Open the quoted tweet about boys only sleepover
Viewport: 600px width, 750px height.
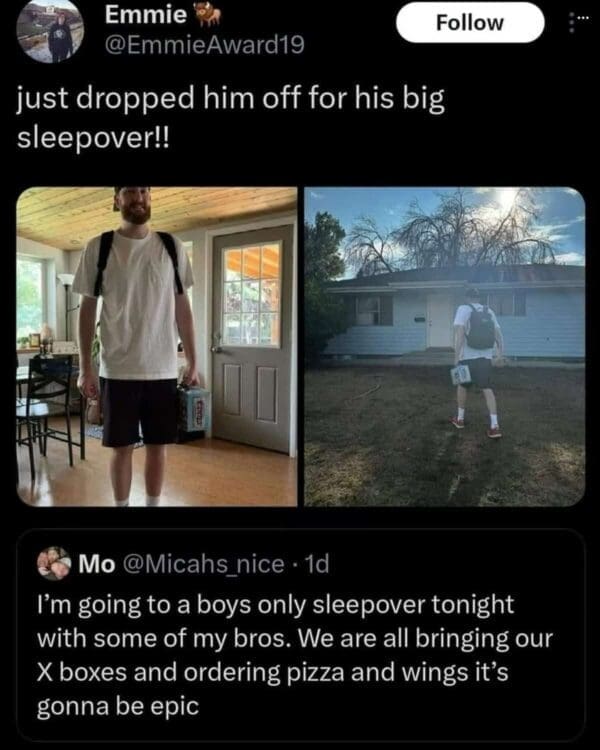click(x=300, y=636)
